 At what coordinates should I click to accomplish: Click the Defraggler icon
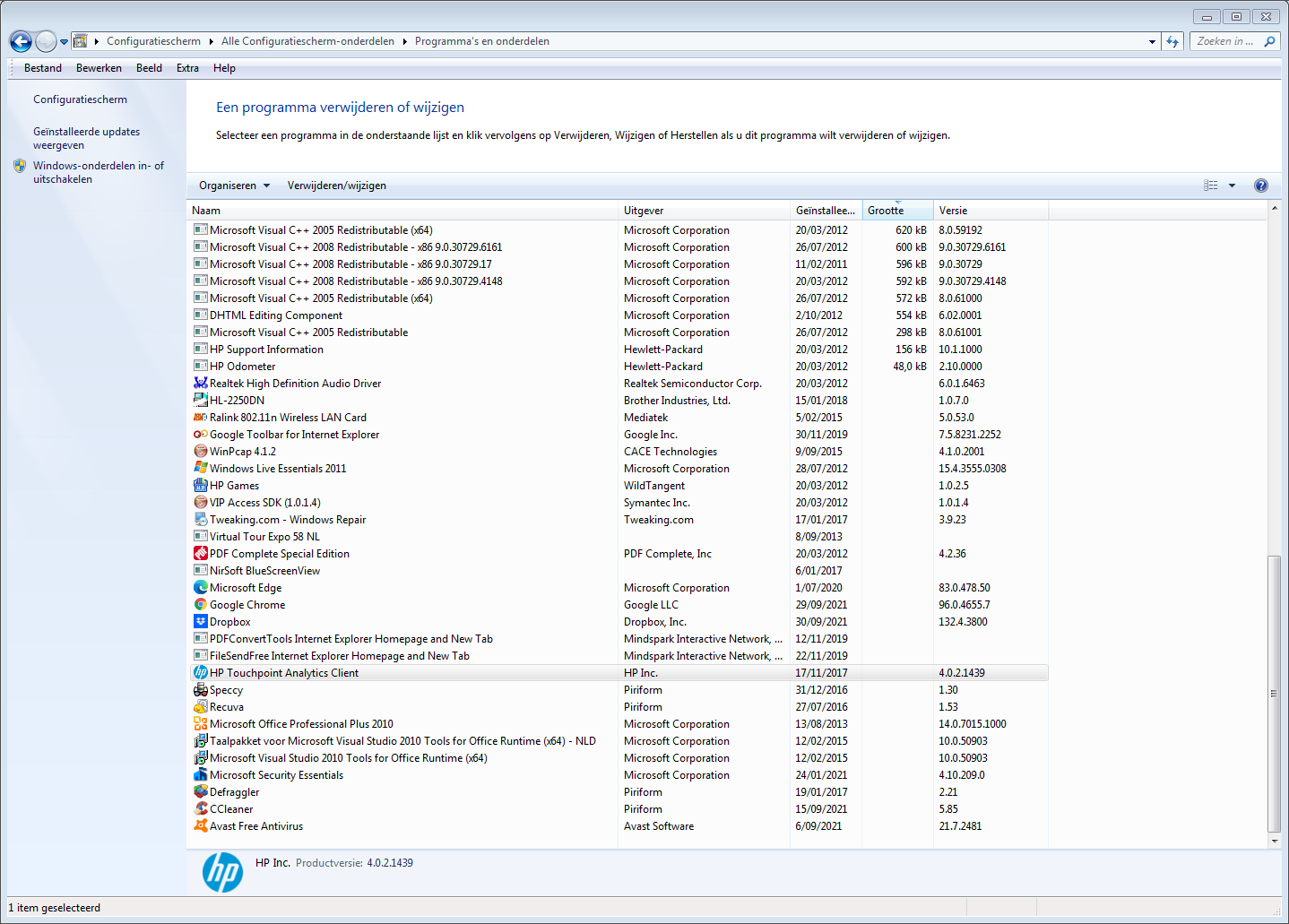click(201, 792)
